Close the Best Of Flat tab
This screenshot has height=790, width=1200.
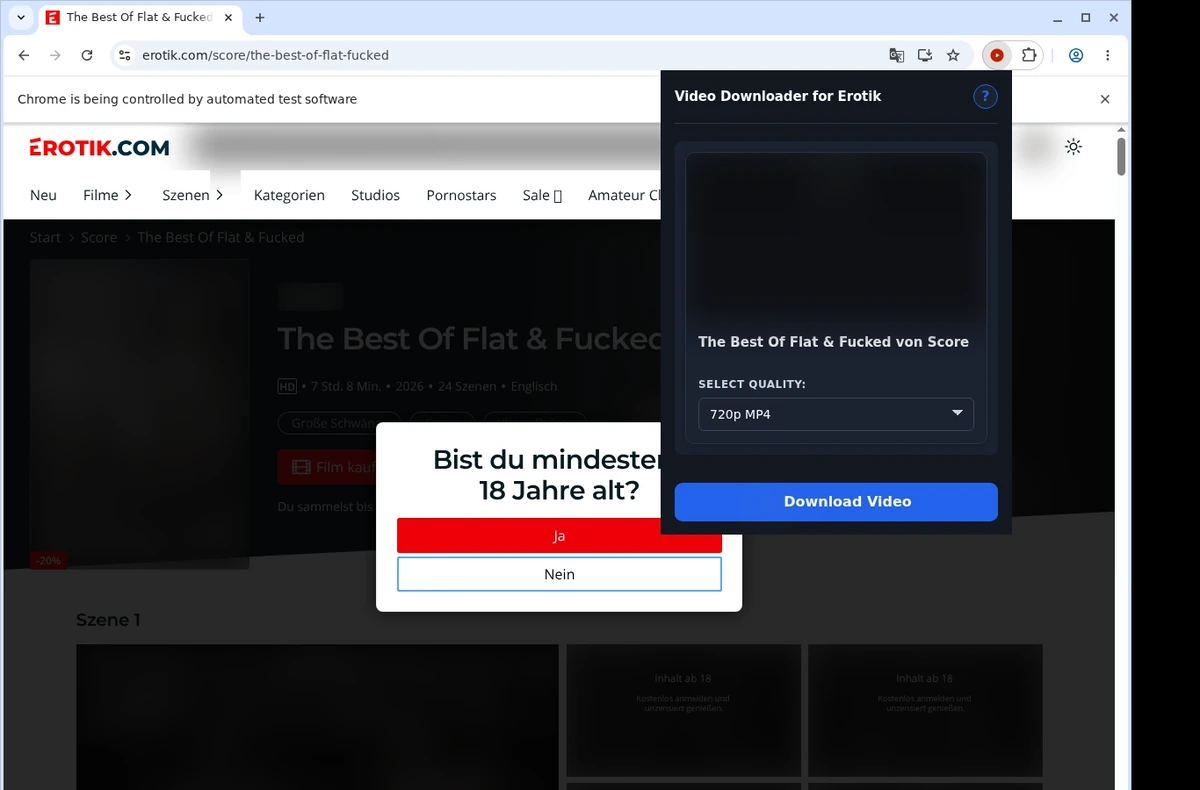230,17
